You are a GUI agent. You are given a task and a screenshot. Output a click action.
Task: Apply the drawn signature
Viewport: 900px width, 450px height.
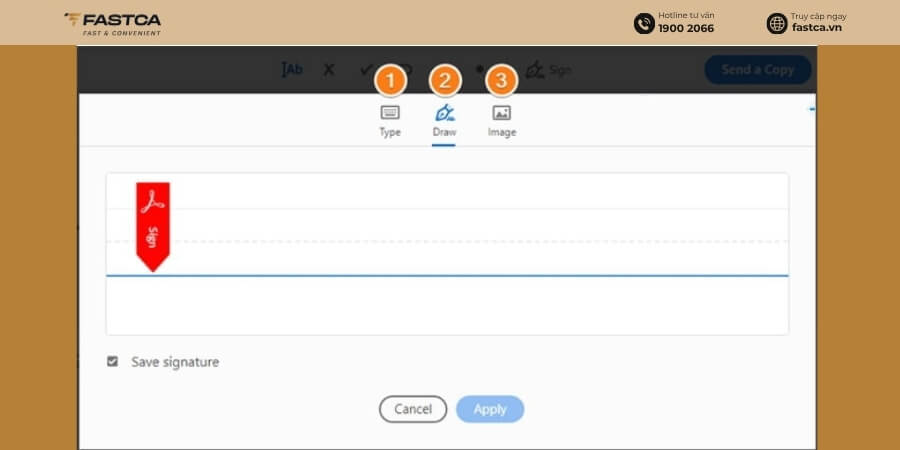point(490,409)
